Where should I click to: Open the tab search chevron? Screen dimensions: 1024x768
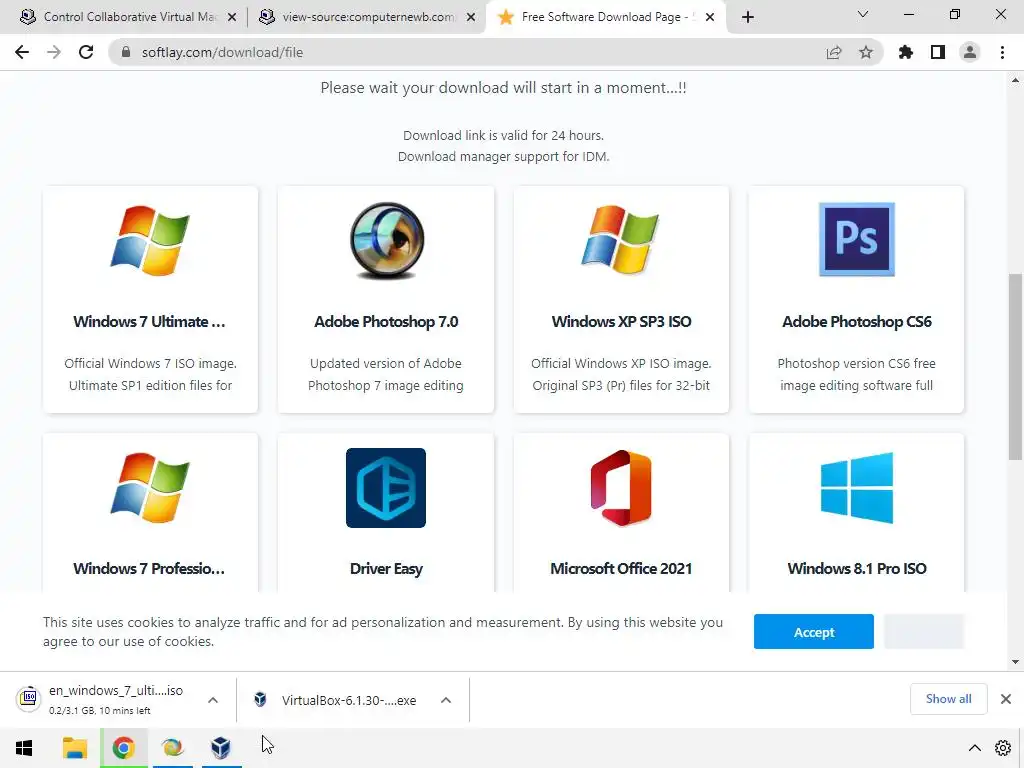click(863, 14)
